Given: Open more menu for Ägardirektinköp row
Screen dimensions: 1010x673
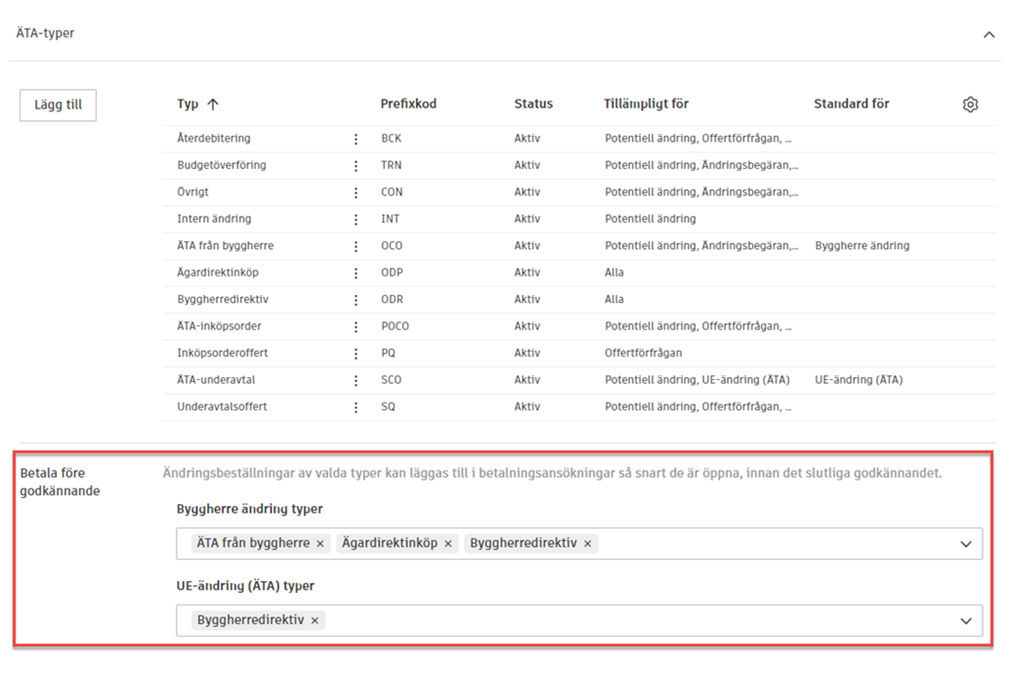Looking at the screenshot, I should click(356, 273).
